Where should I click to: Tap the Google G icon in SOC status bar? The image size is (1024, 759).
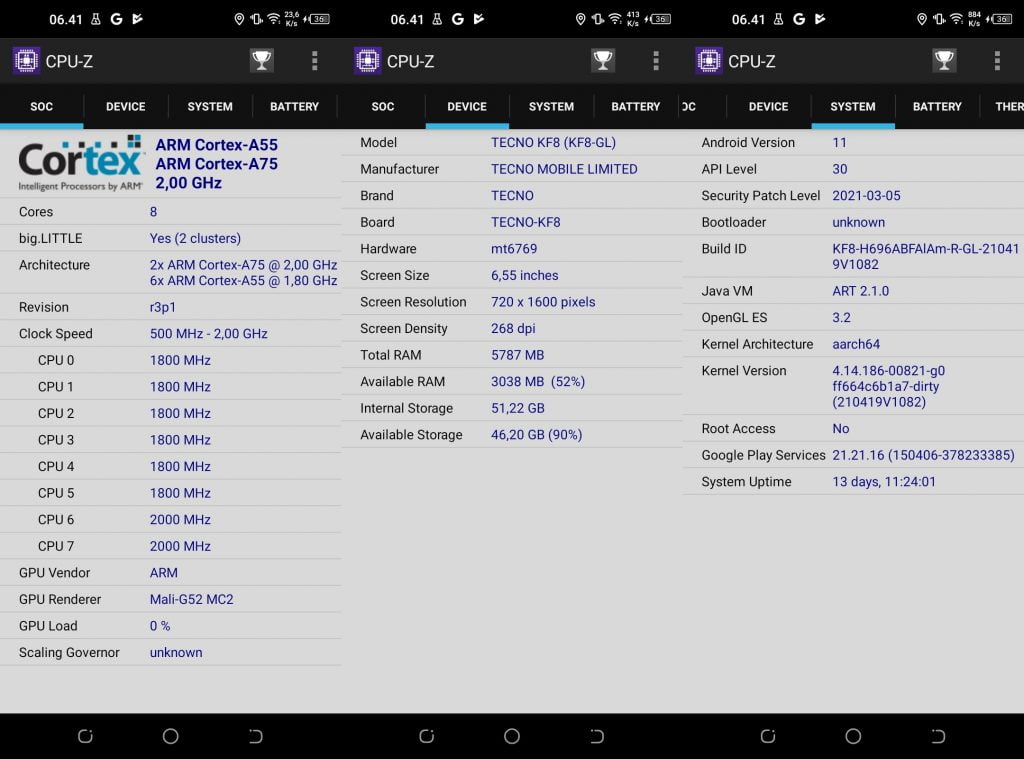point(116,19)
